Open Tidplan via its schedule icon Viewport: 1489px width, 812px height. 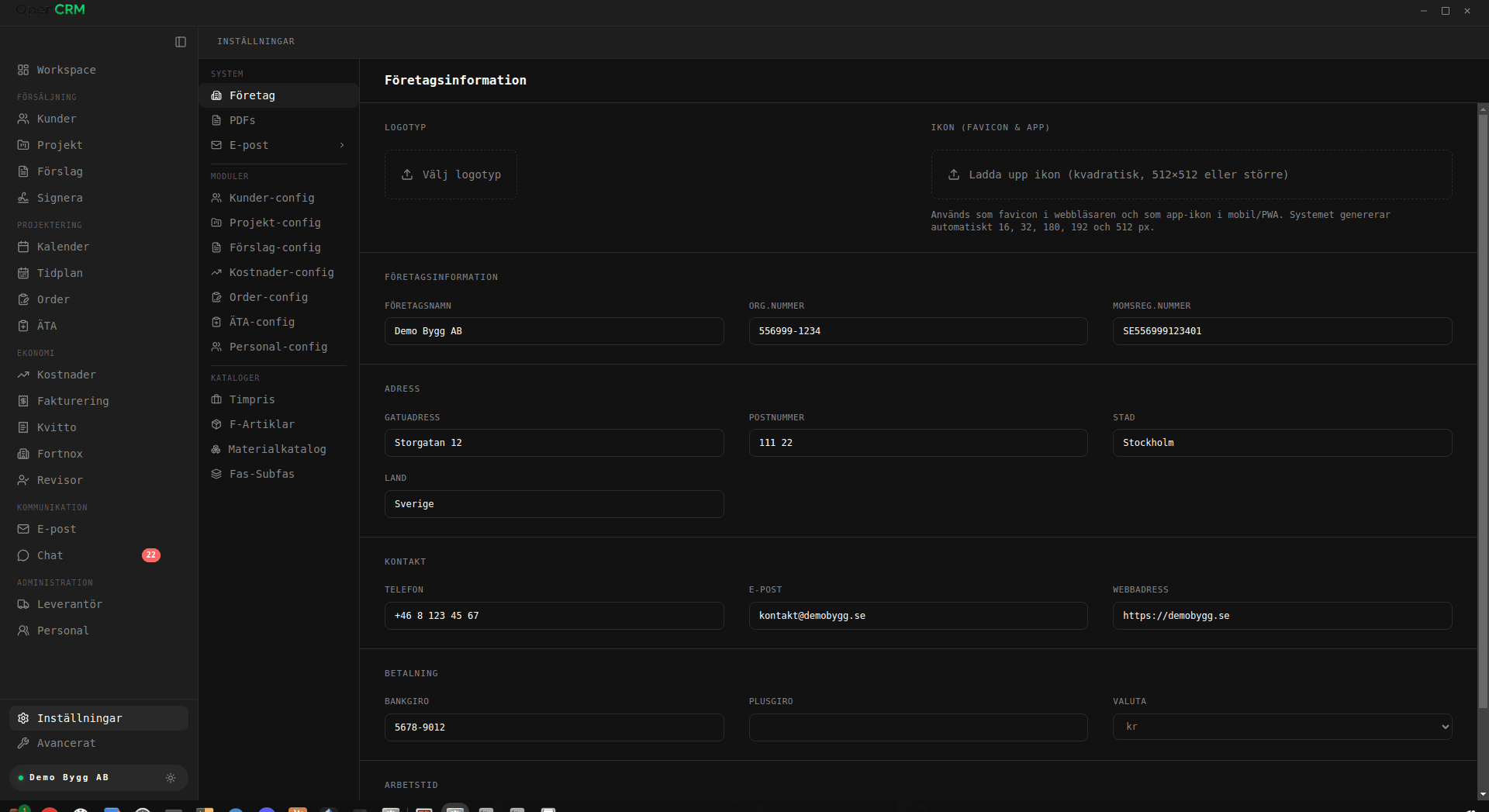[23, 273]
